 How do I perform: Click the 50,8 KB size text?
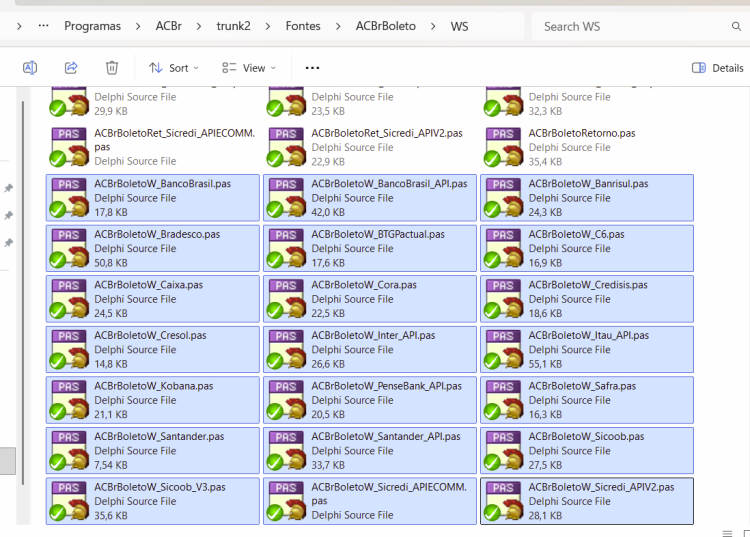click(x=111, y=263)
